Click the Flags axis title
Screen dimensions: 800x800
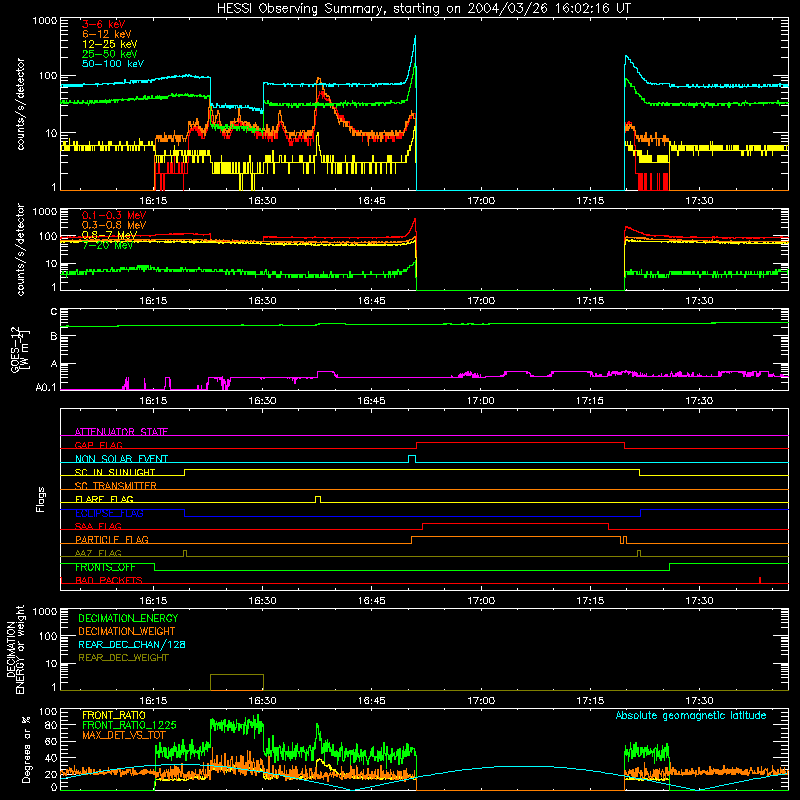coord(41,499)
